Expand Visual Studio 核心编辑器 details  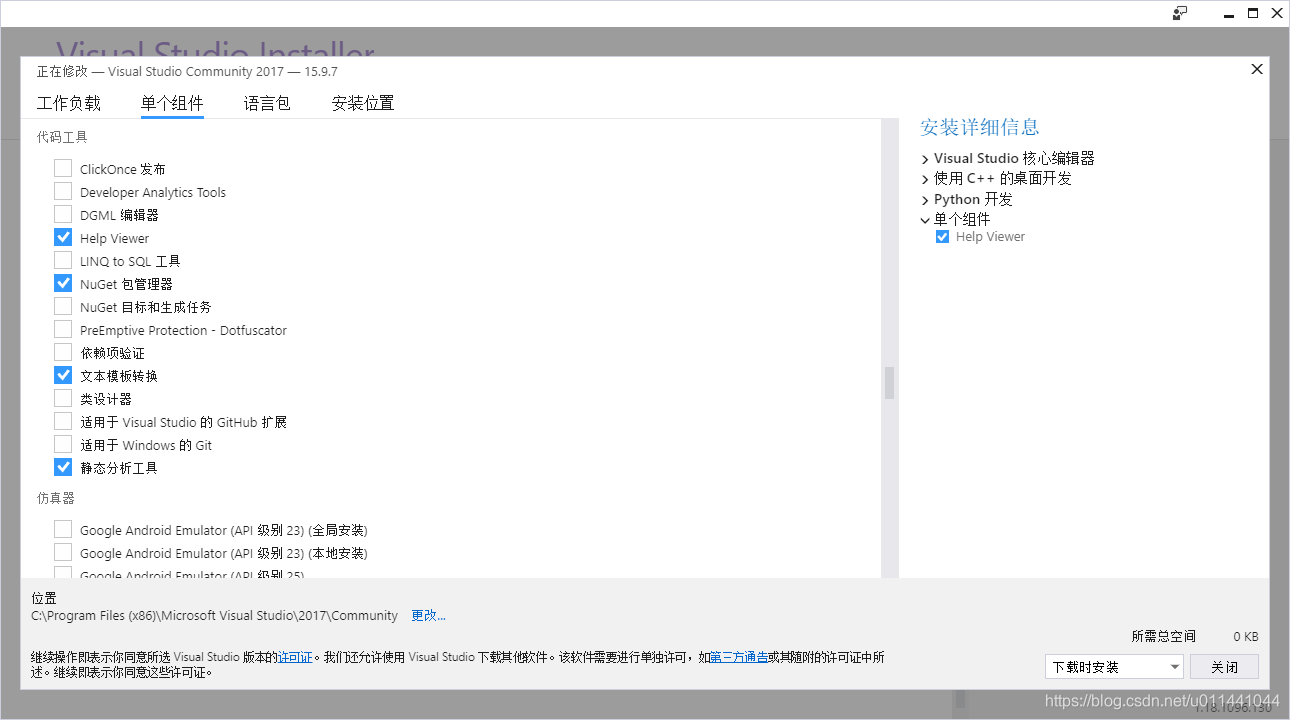click(925, 159)
